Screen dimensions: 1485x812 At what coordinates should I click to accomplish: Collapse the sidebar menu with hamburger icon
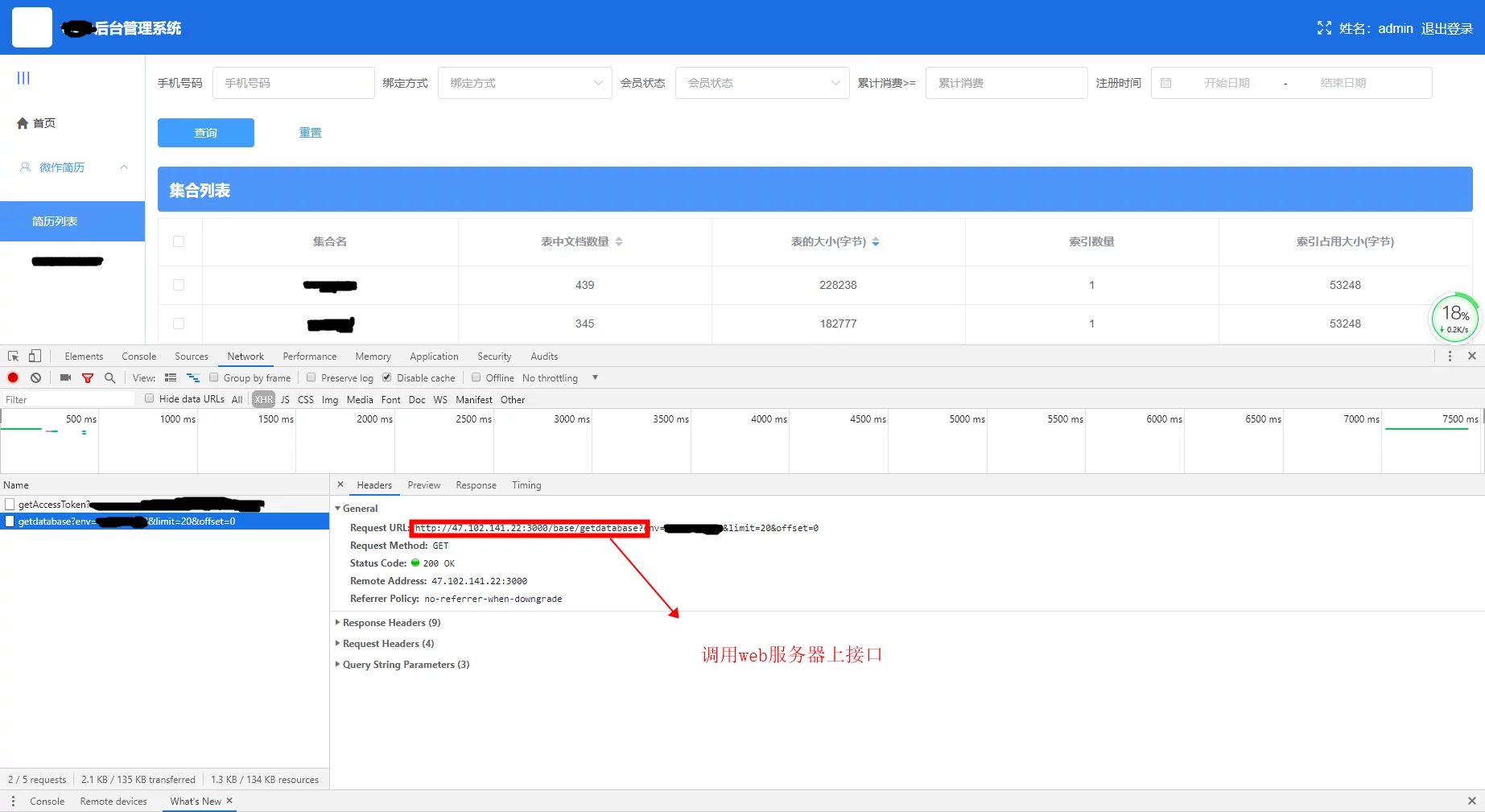23,78
